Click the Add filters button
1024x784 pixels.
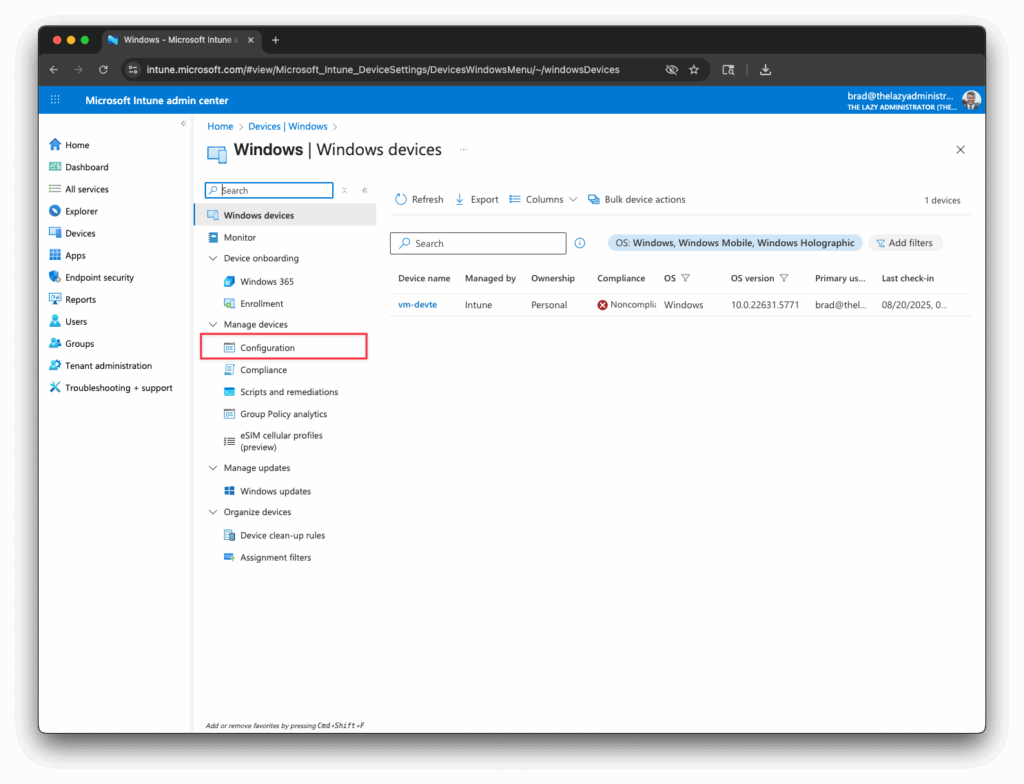coord(905,242)
